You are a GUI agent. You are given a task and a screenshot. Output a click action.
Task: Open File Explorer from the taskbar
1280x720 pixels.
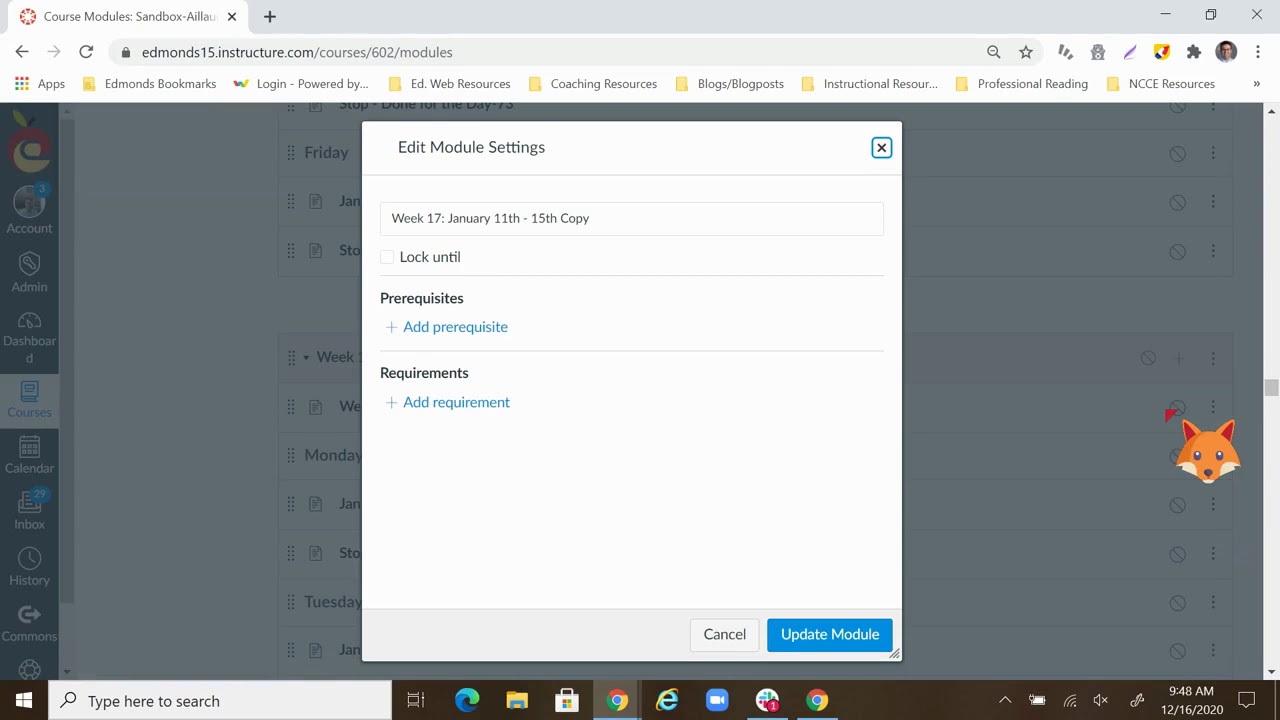pos(517,700)
